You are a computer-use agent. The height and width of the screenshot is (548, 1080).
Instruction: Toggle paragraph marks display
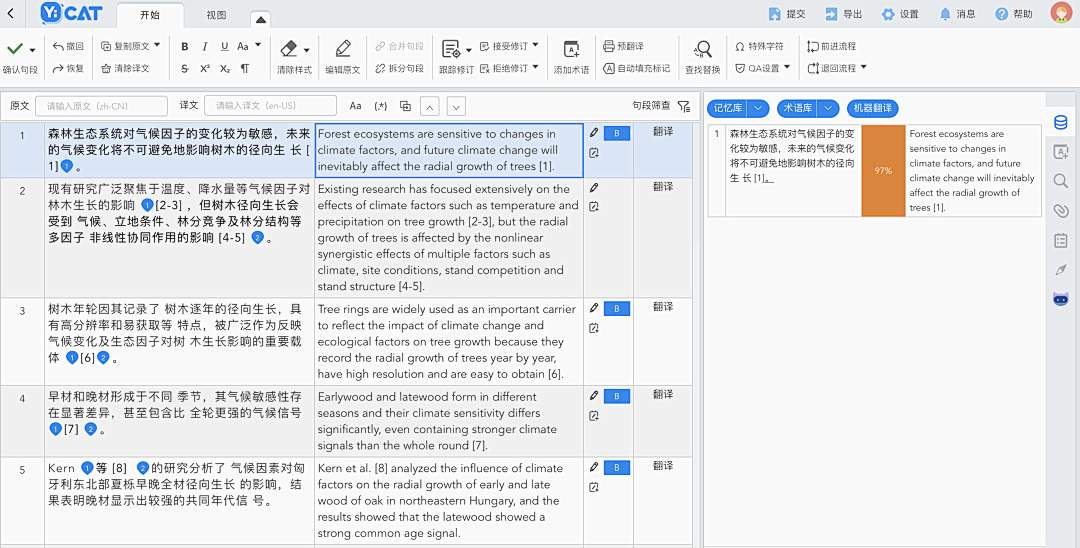coord(245,68)
